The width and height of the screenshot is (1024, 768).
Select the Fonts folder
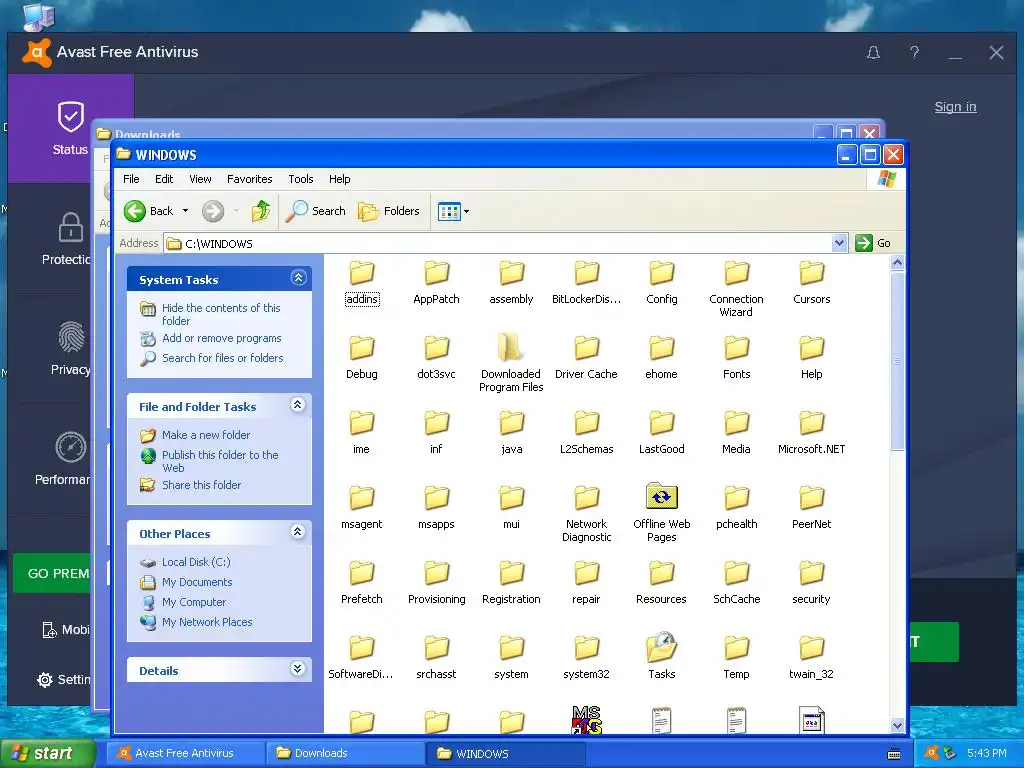click(737, 357)
